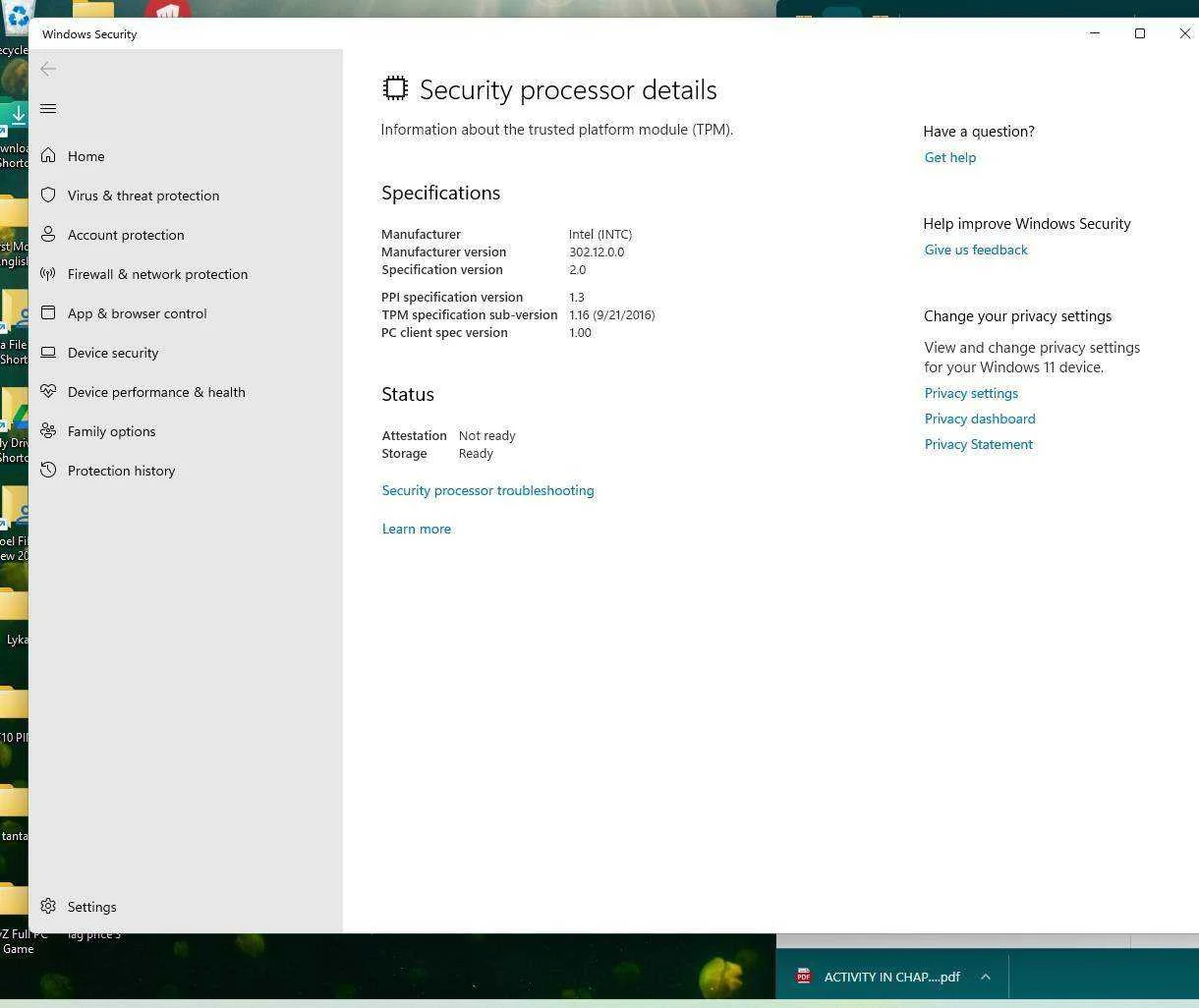
Task: Open Protection history section
Action: [121, 471]
